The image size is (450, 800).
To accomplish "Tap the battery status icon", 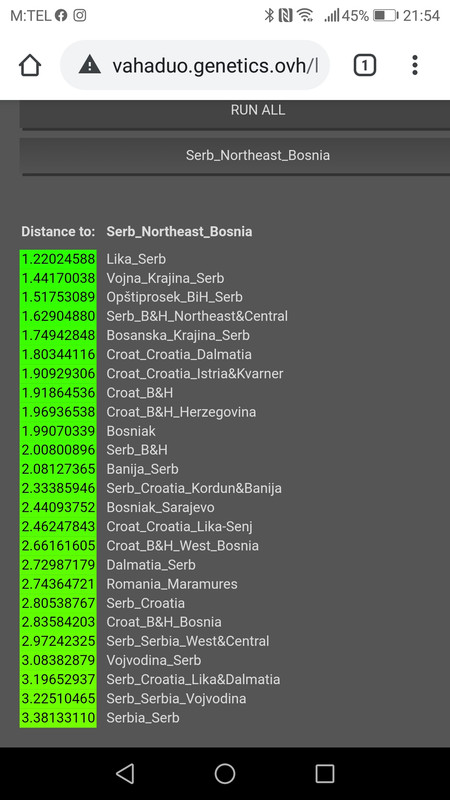I will click(385, 16).
